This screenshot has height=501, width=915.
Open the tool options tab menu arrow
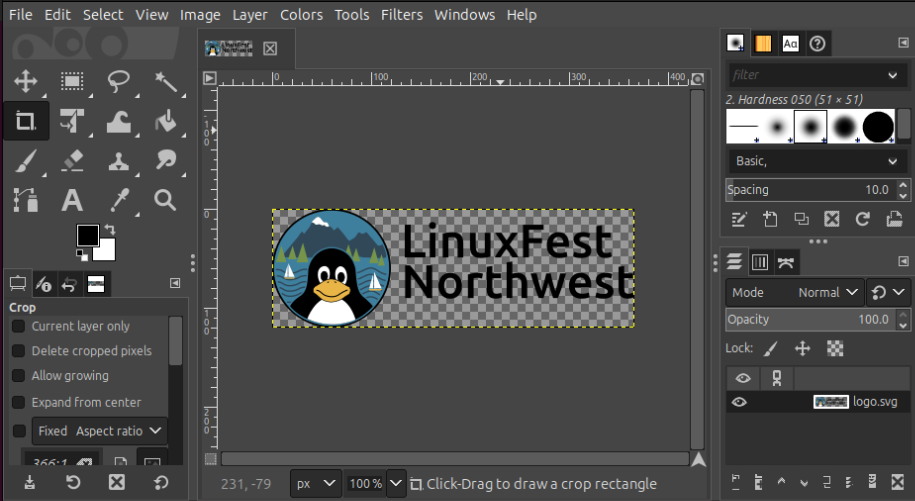[174, 283]
